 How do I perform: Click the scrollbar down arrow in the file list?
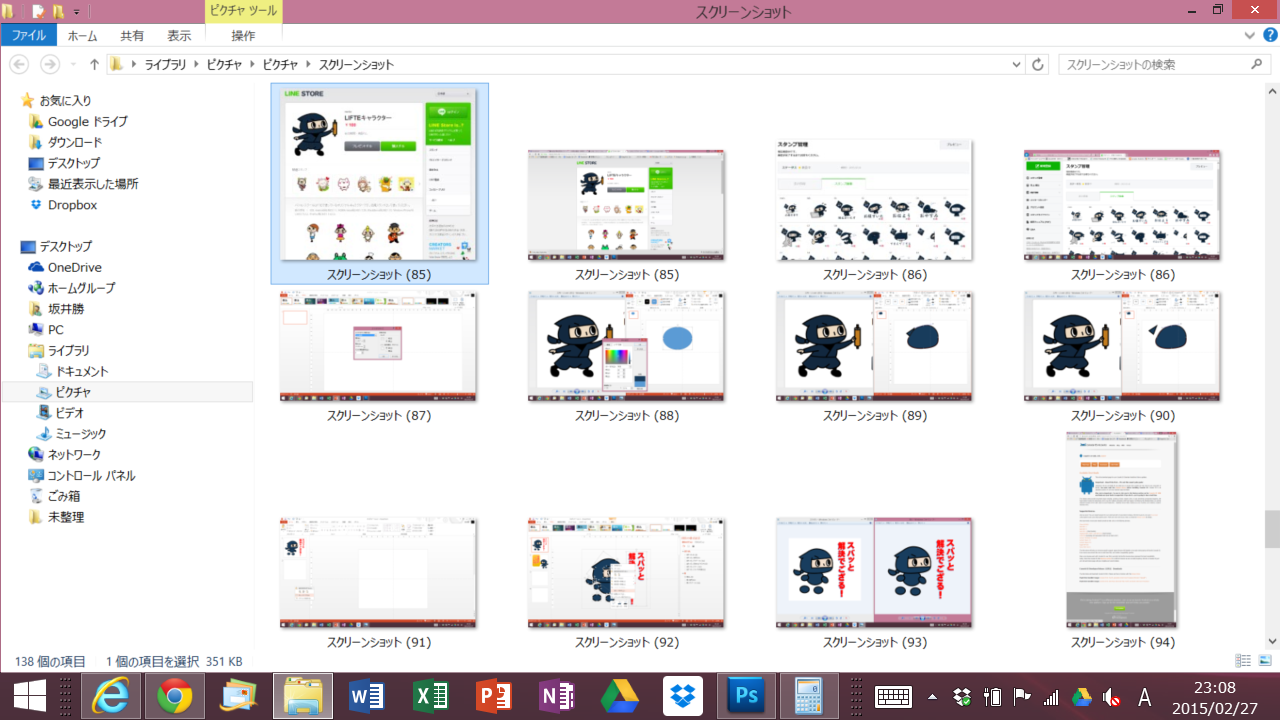pyautogui.click(x=1272, y=641)
